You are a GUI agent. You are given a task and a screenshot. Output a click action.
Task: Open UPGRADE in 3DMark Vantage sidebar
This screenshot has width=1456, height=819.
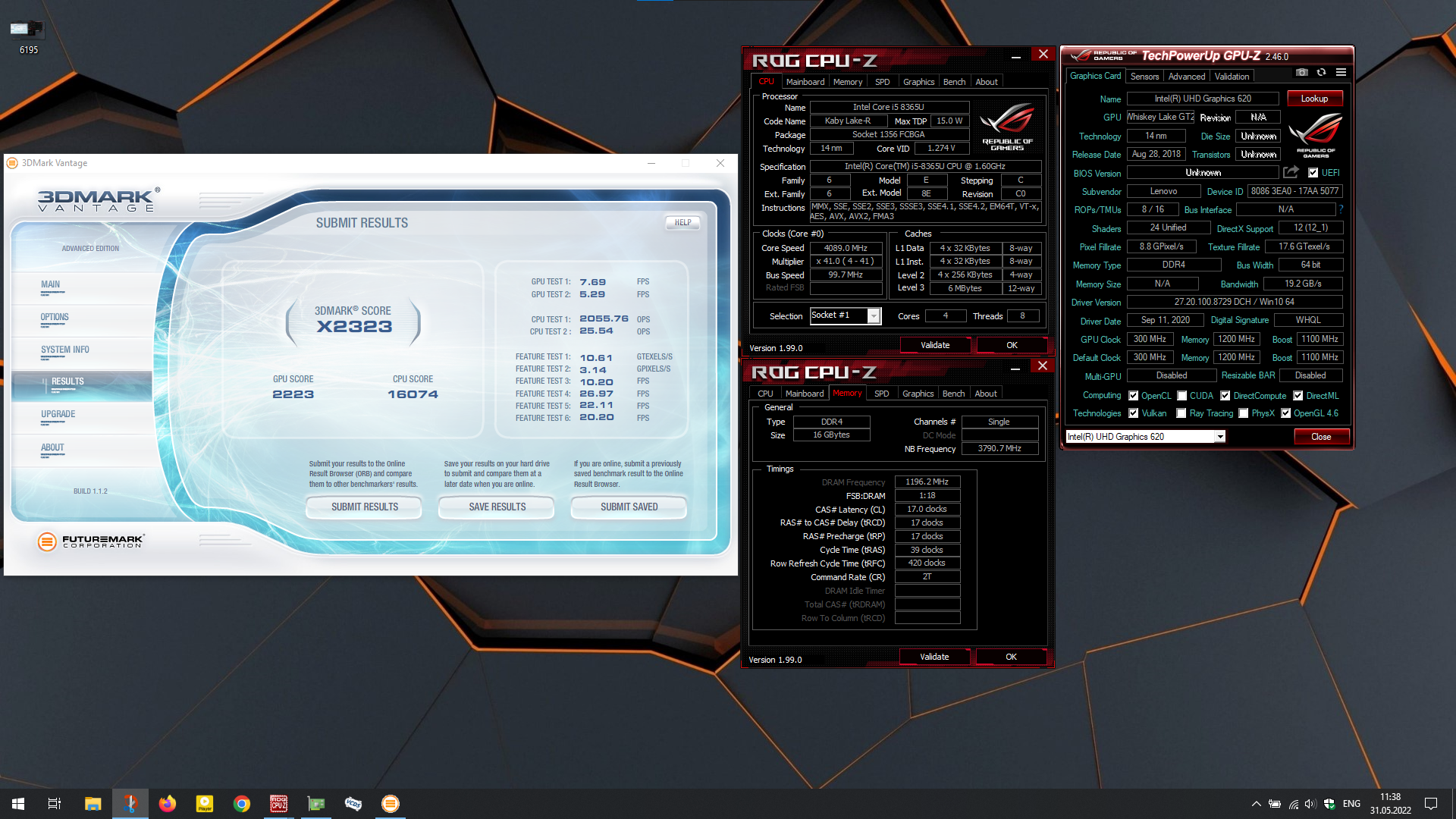(58, 415)
